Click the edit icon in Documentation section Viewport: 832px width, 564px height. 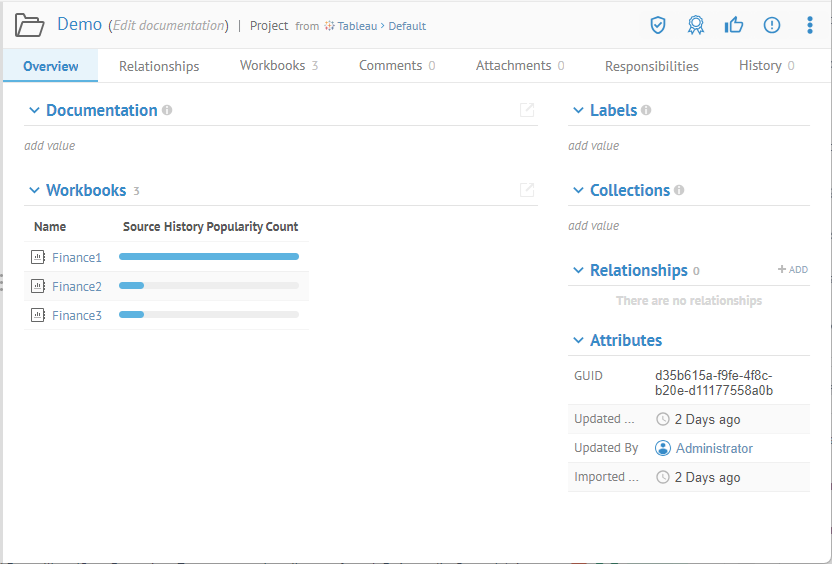coord(527,110)
